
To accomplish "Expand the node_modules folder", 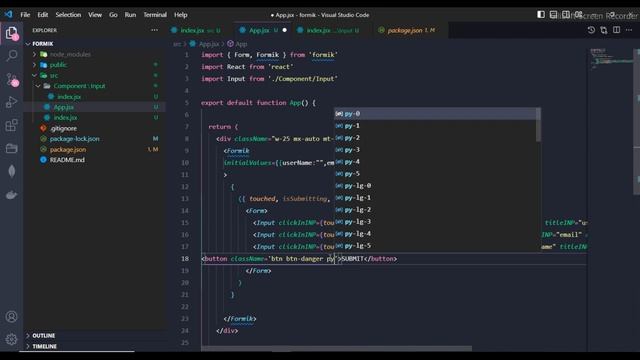I will [34, 54].
